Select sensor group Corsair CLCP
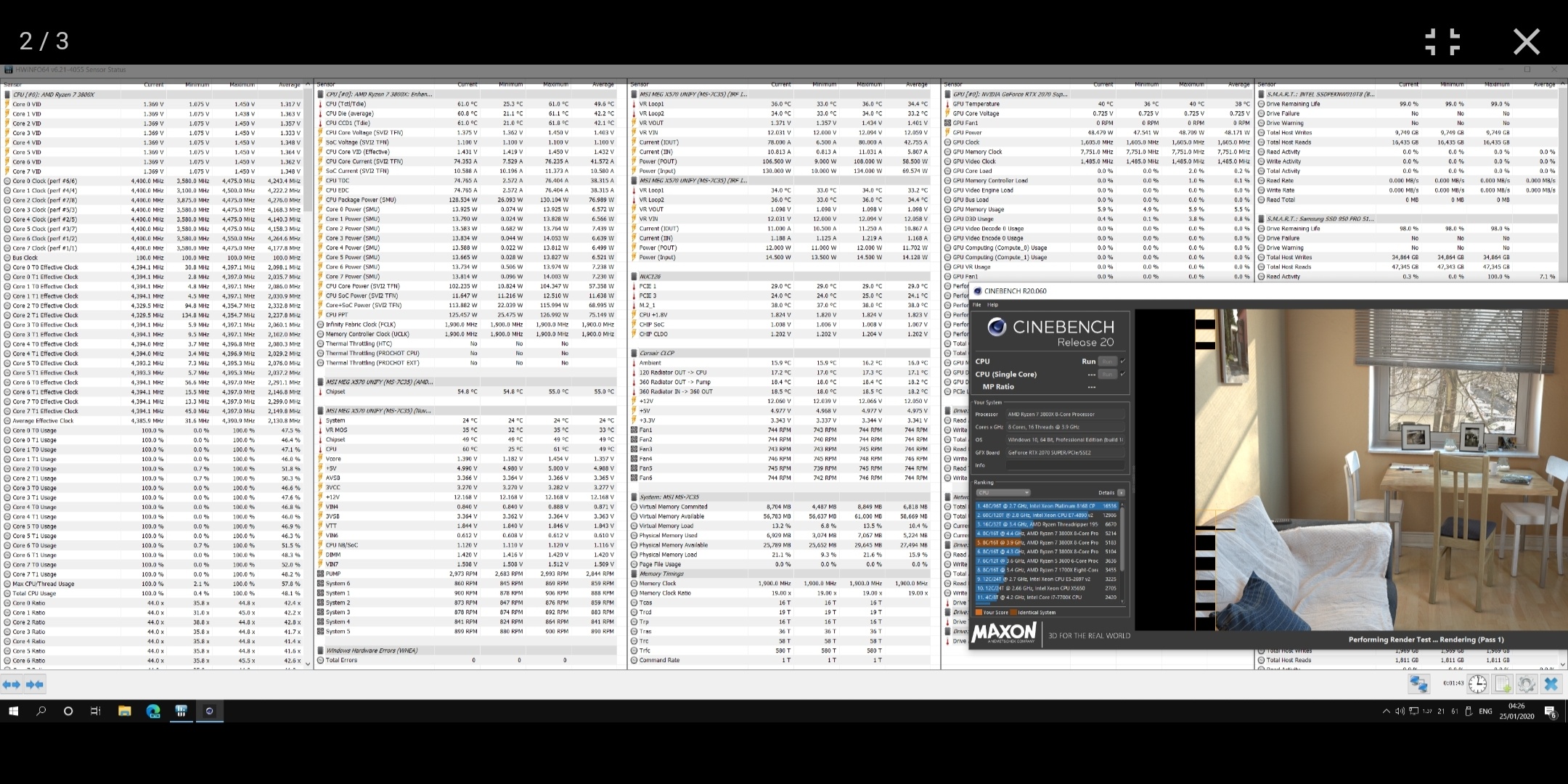The width and height of the screenshot is (1568, 784). [x=780, y=353]
